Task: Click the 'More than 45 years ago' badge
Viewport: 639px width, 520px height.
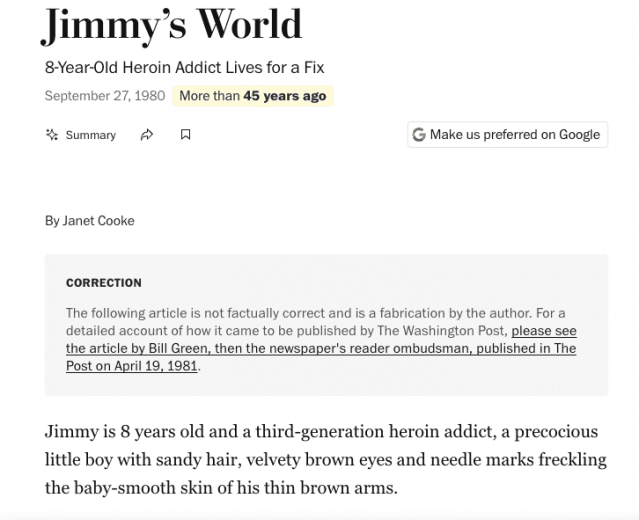Action: coord(252,96)
